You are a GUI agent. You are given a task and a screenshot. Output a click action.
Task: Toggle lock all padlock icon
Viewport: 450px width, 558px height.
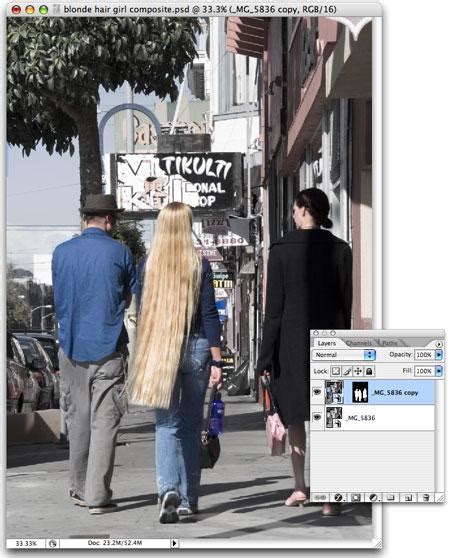[x=369, y=371]
